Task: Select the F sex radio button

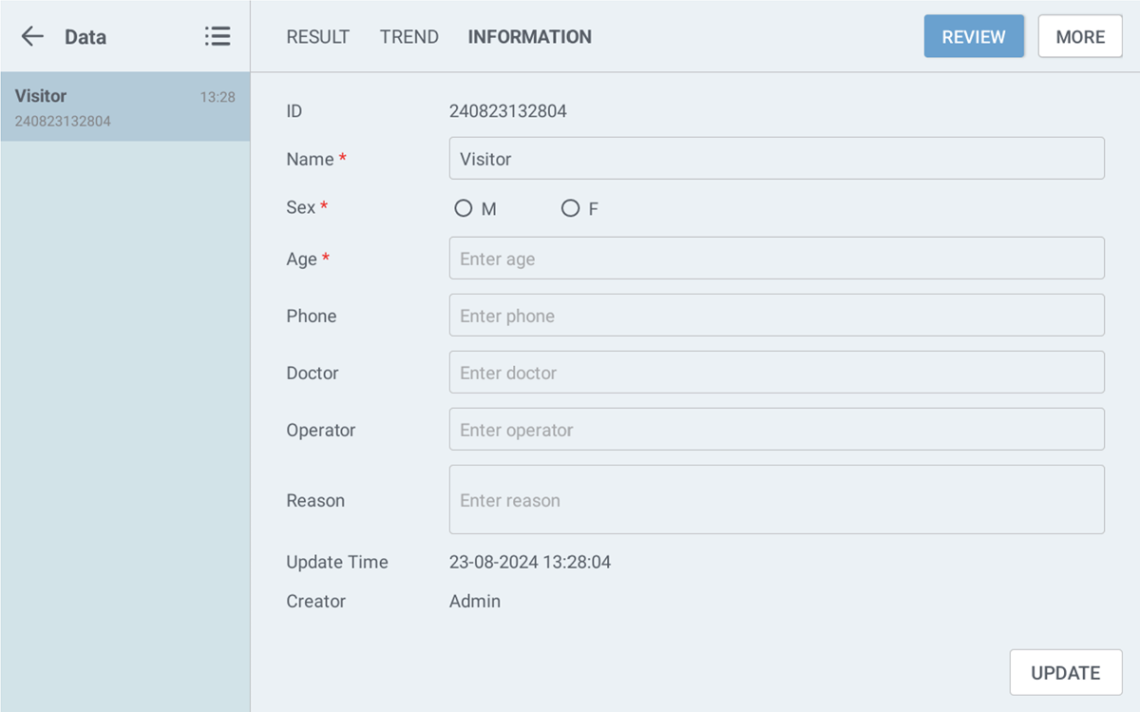Action: [570, 208]
